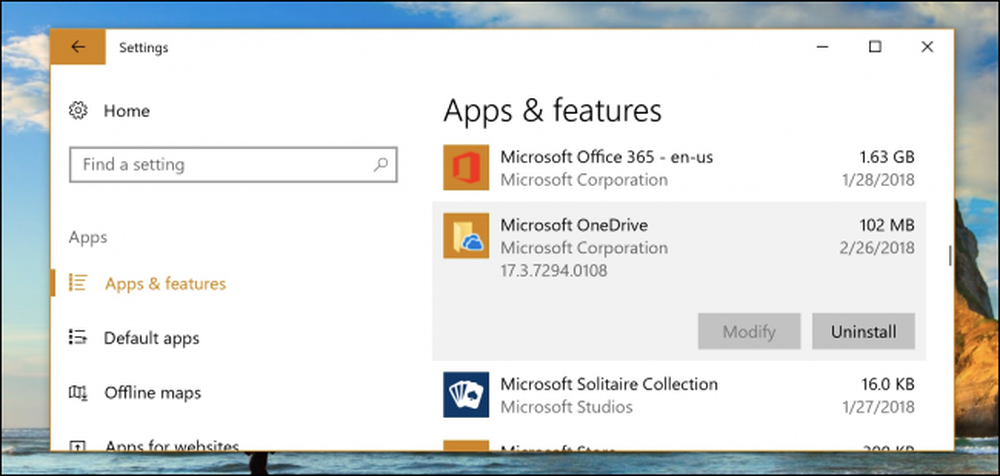Click the app list scrollbar thumb

point(950,255)
